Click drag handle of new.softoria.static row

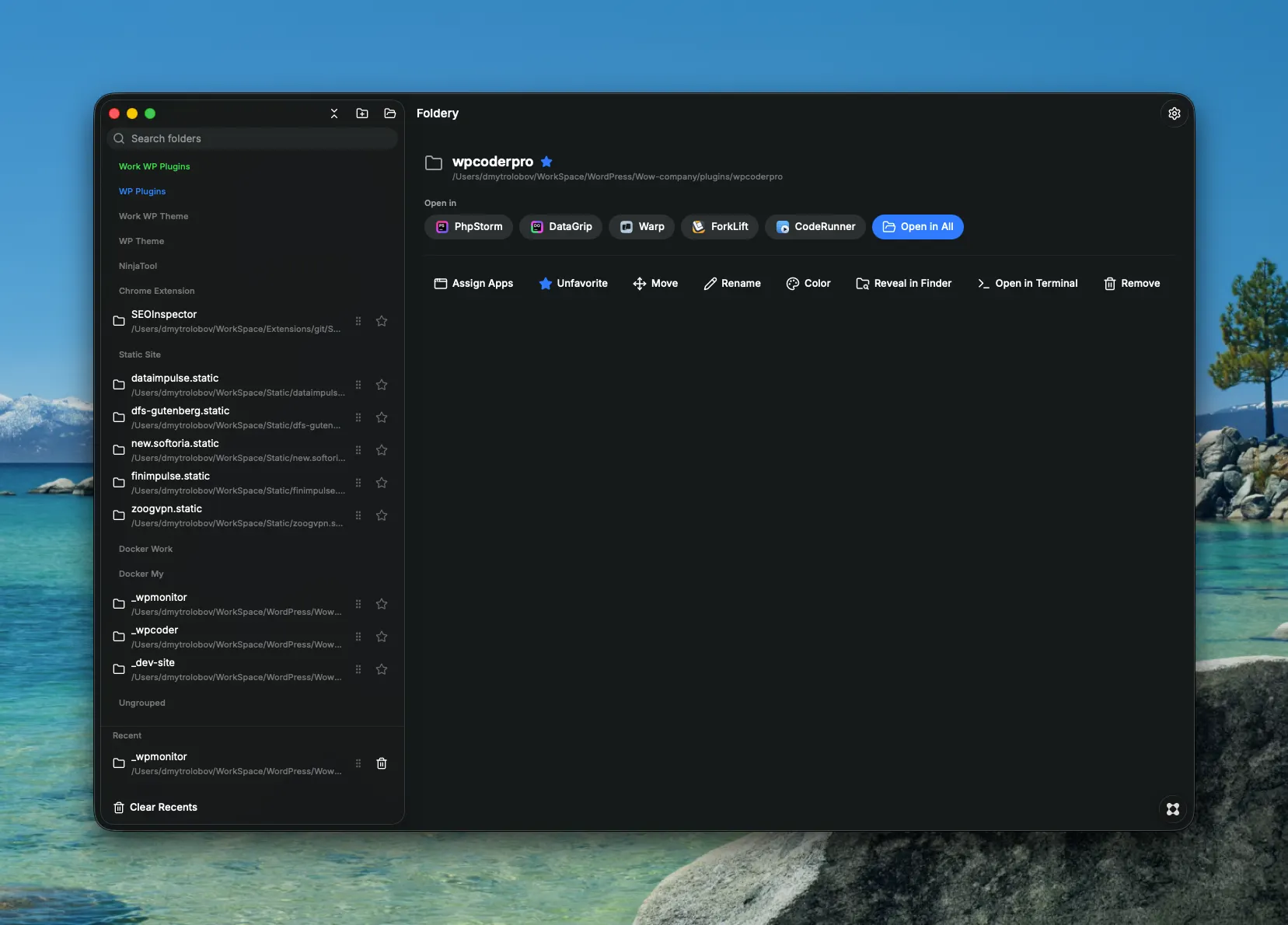358,450
